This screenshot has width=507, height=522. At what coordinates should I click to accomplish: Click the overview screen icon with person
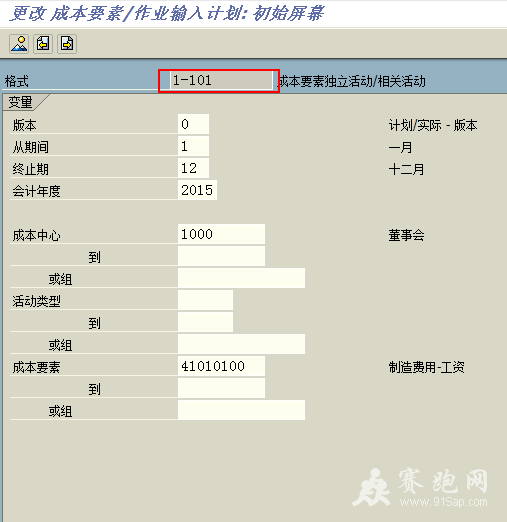click(19, 44)
